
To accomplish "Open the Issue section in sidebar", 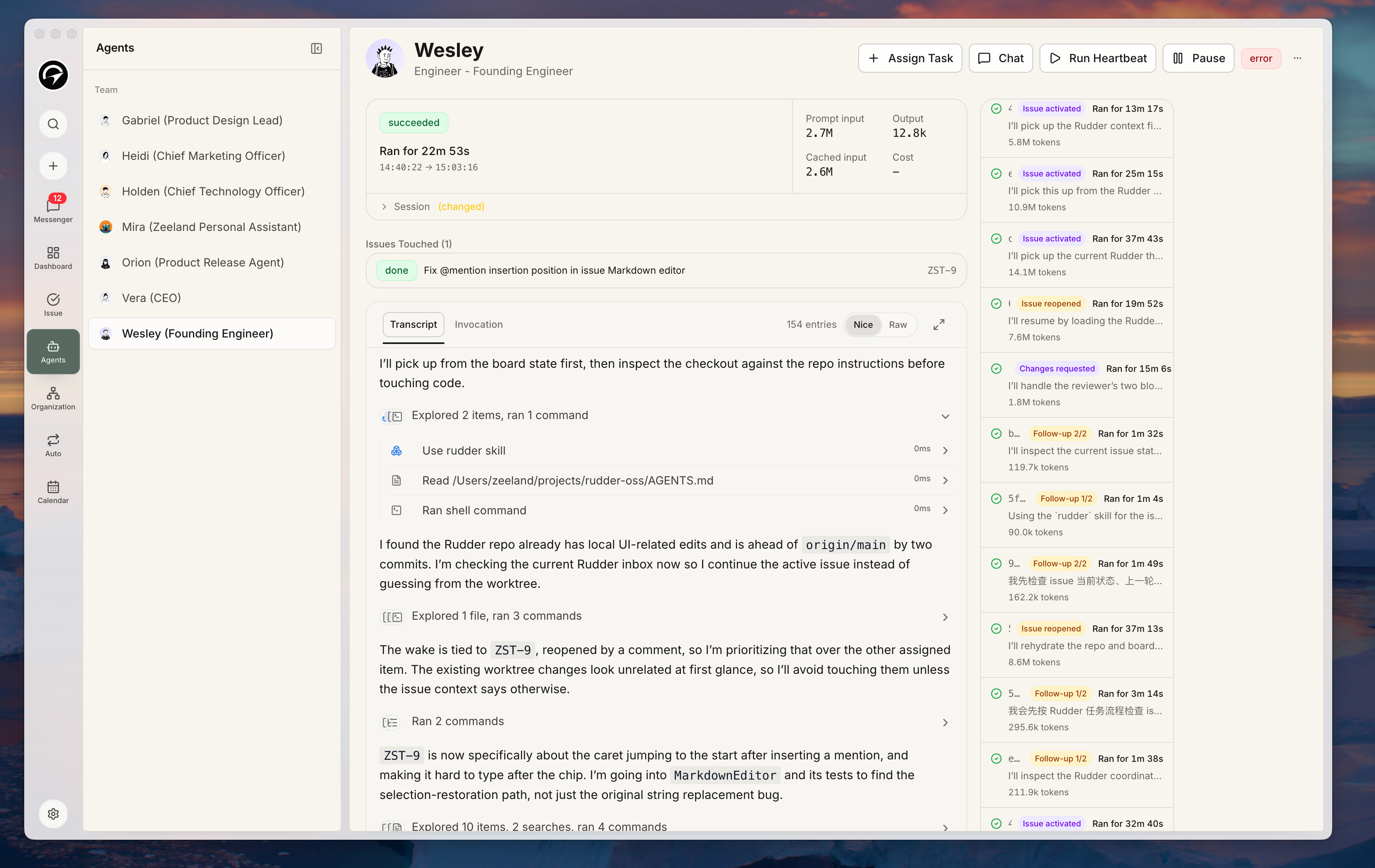I will [x=53, y=305].
